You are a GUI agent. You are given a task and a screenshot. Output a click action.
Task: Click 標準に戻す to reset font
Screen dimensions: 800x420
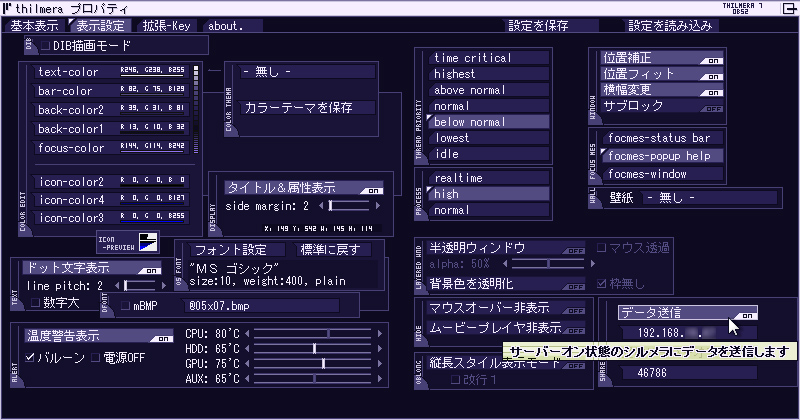[333, 250]
